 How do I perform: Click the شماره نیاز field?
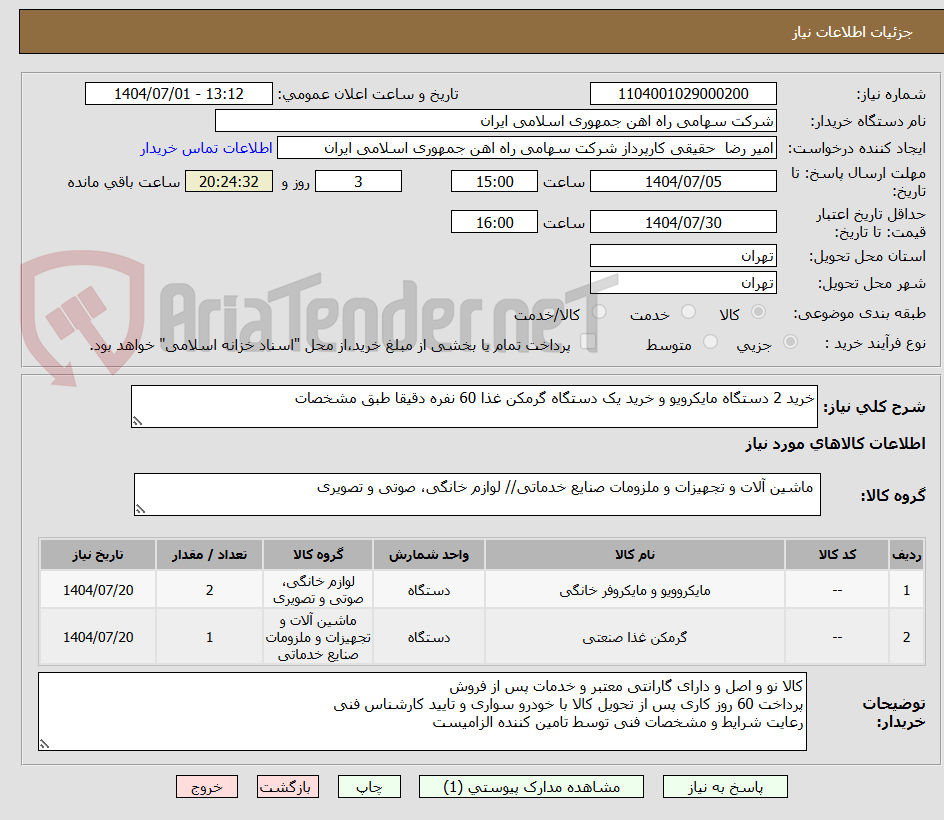coord(683,94)
